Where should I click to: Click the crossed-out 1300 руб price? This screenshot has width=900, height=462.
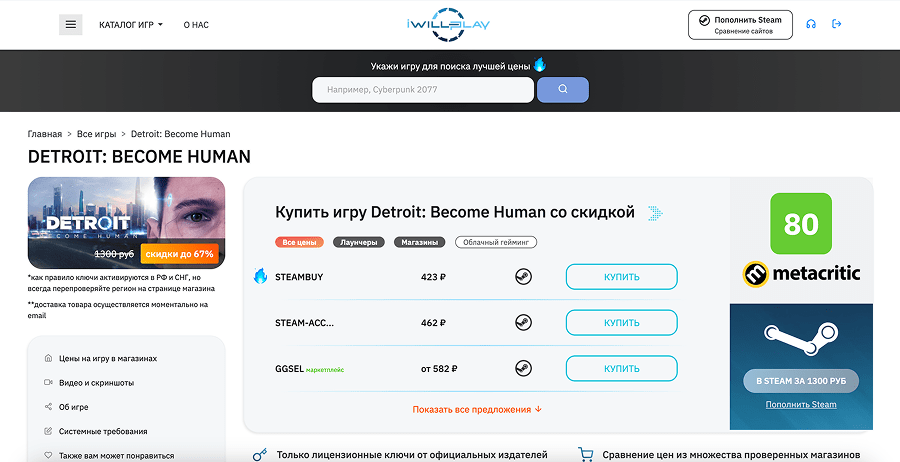[114, 254]
